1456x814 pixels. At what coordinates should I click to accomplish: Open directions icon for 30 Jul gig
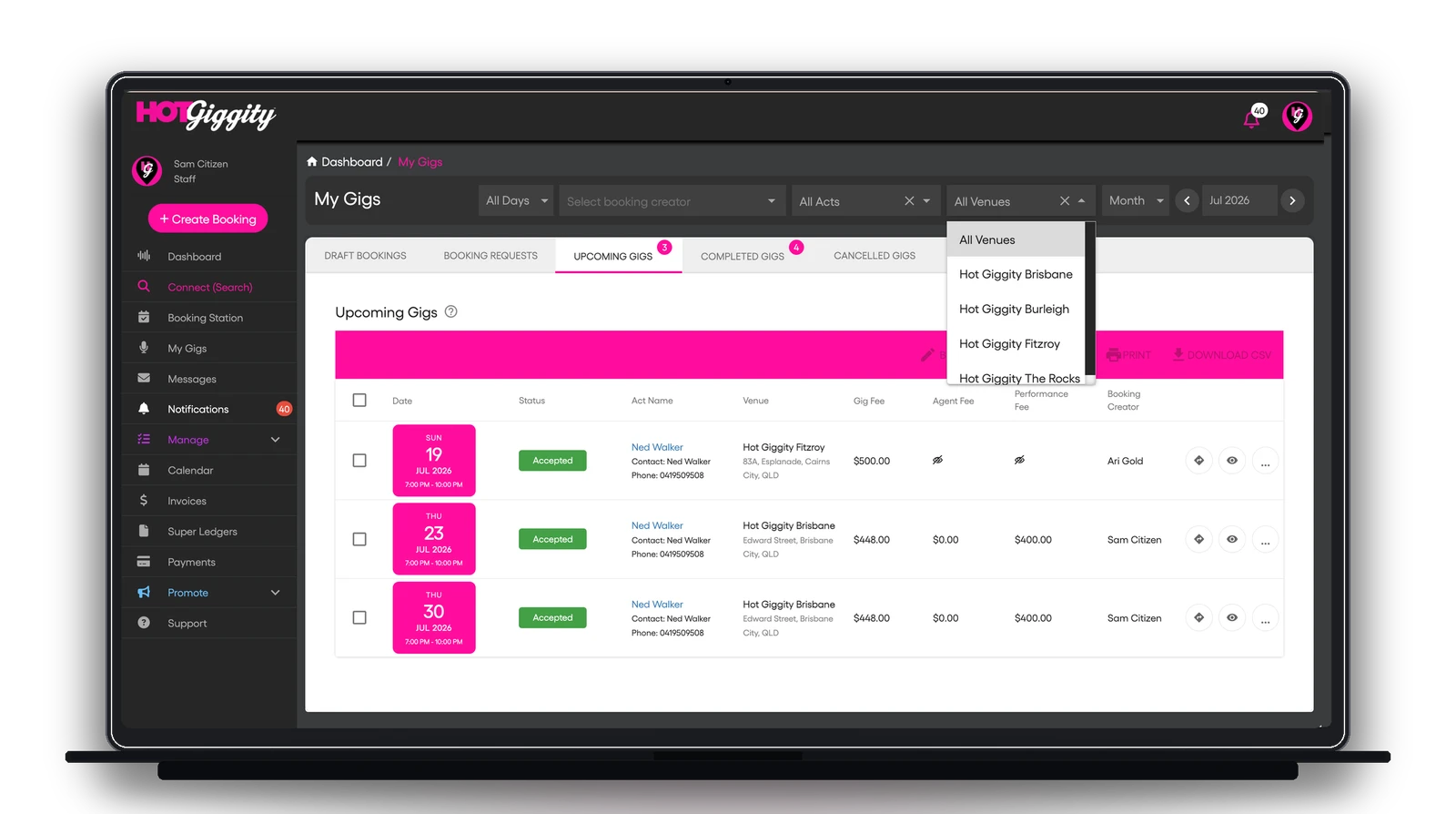pyautogui.click(x=1199, y=617)
